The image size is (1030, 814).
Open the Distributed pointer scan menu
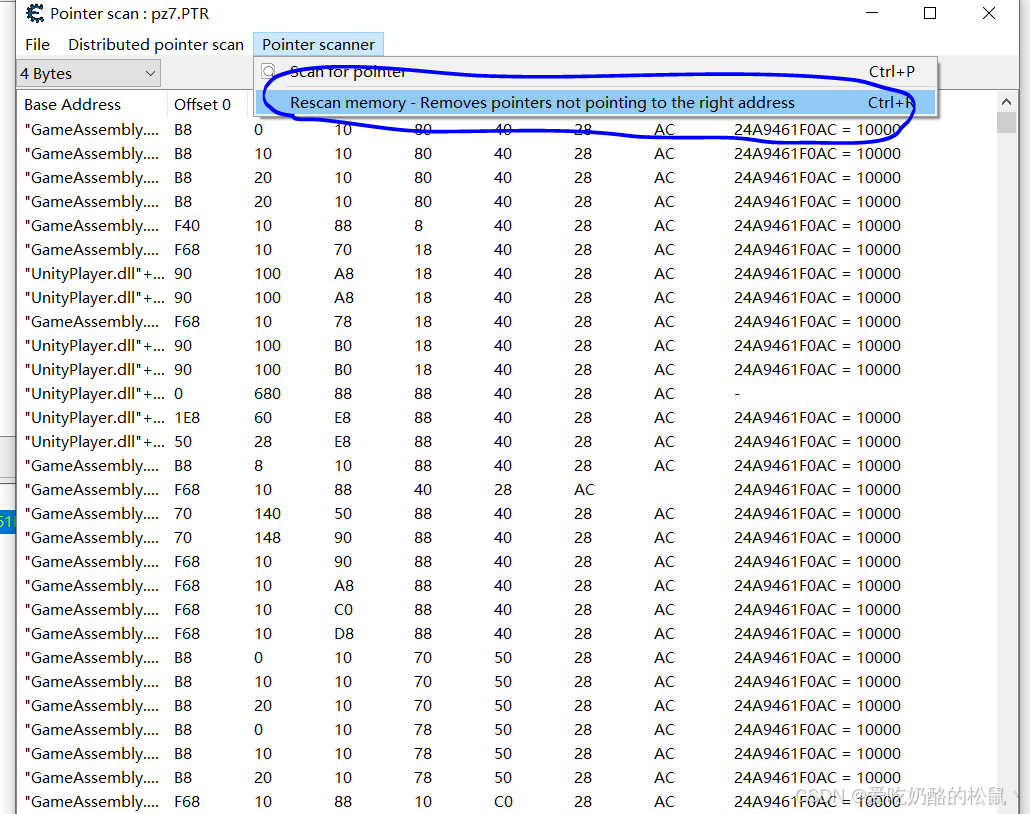[x=156, y=45]
